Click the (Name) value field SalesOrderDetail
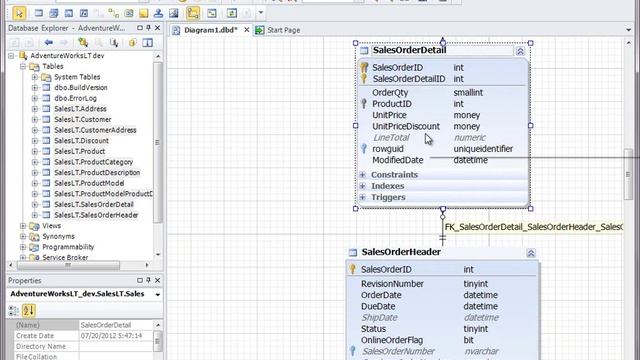 pyautogui.click(x=116, y=325)
